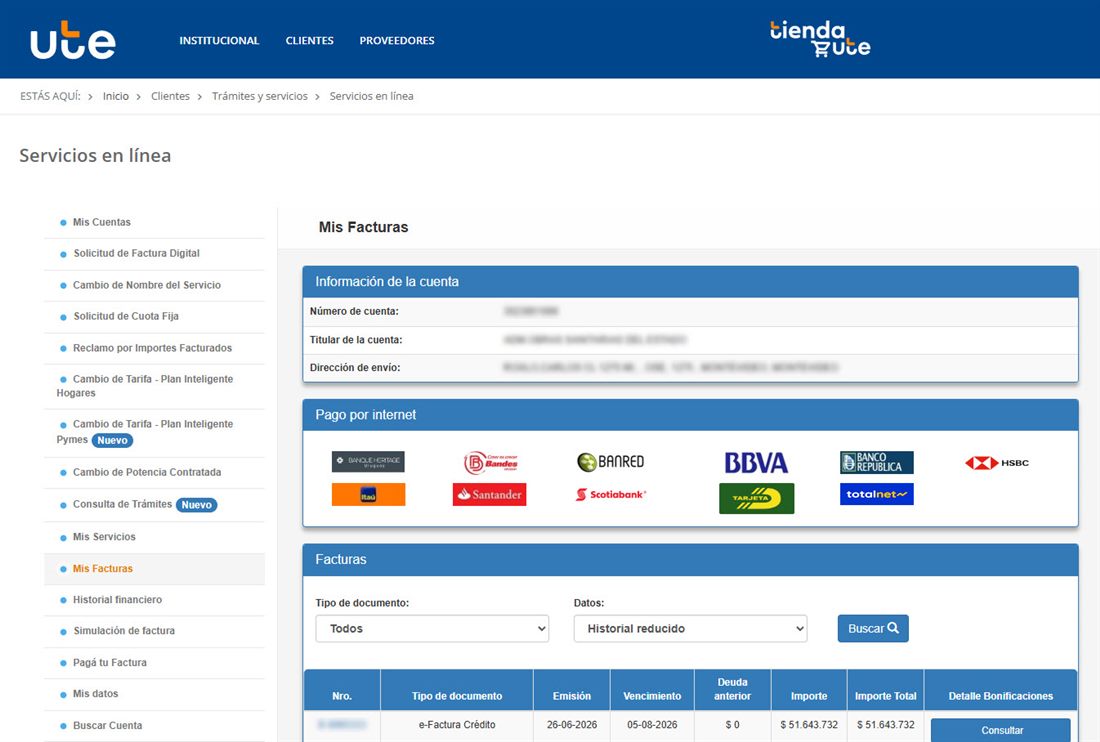Image resolution: width=1100 pixels, height=742 pixels.
Task: Select emission date 26-06-2026
Action: click(572, 724)
